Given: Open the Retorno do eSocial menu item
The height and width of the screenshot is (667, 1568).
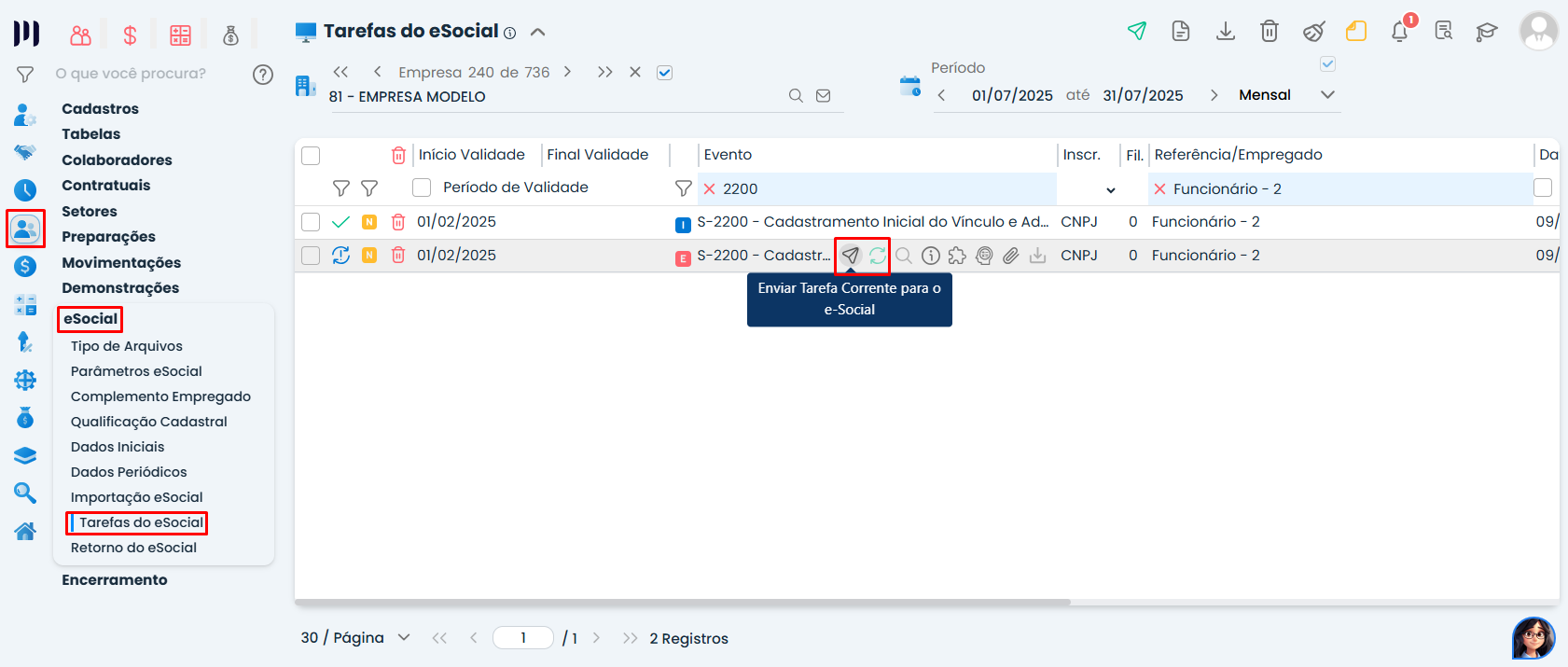Looking at the screenshot, I should (133, 548).
